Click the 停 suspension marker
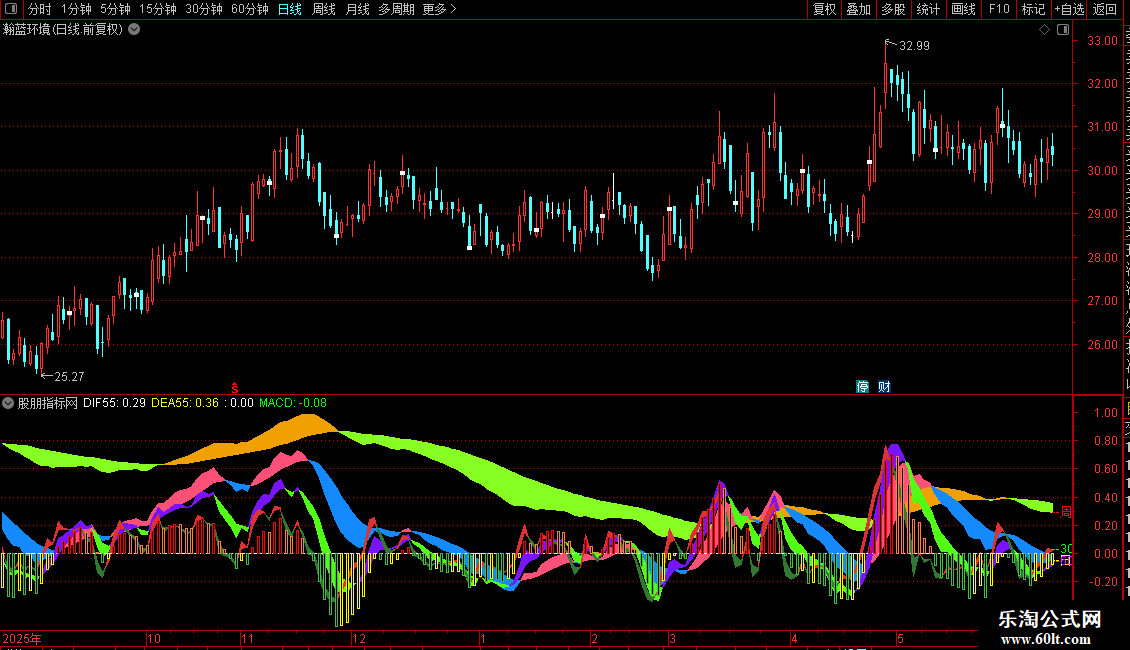Screen dimensions: 1130x650 click(x=863, y=387)
